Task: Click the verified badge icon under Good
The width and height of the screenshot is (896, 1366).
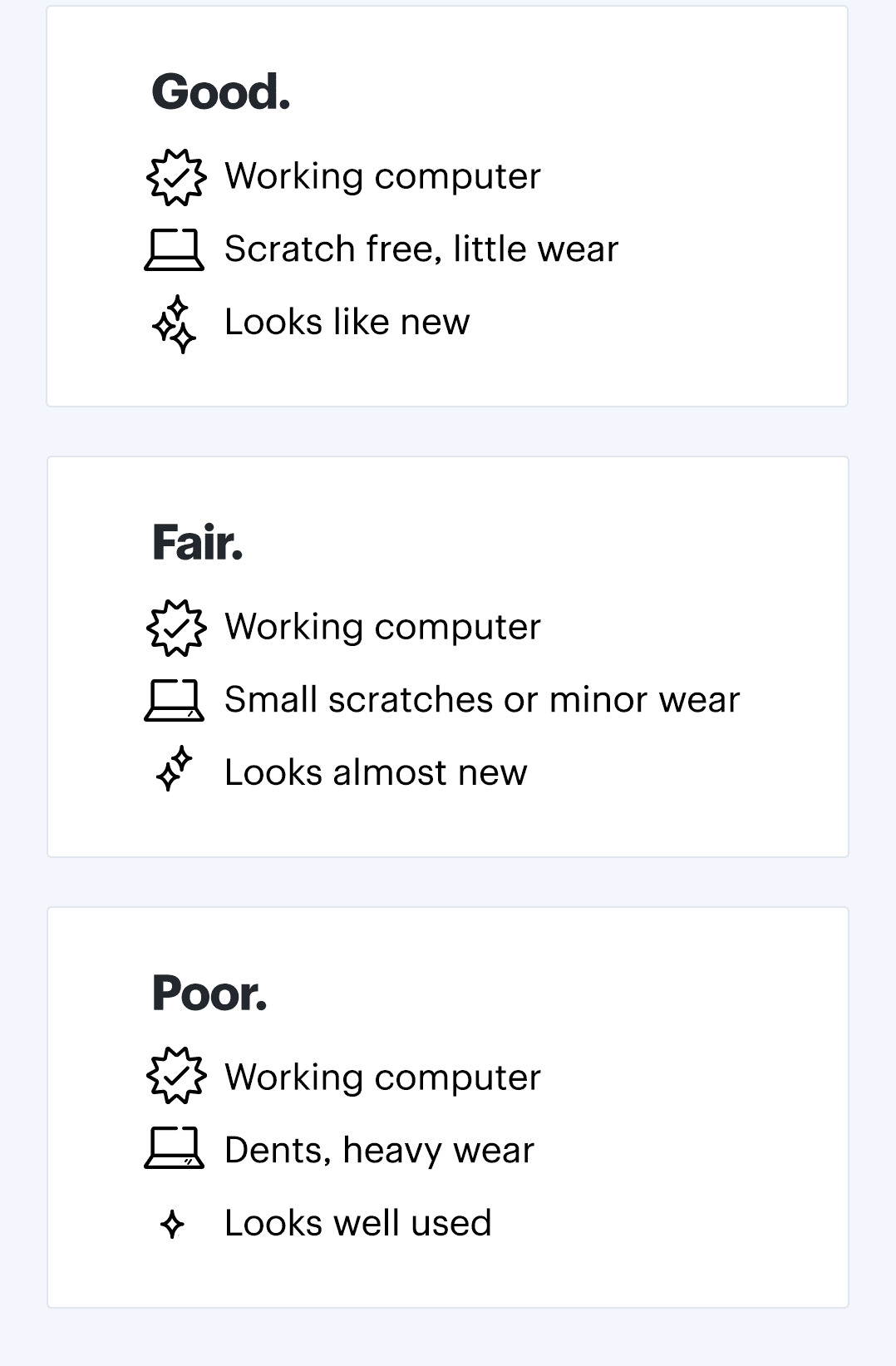Action: [175, 177]
